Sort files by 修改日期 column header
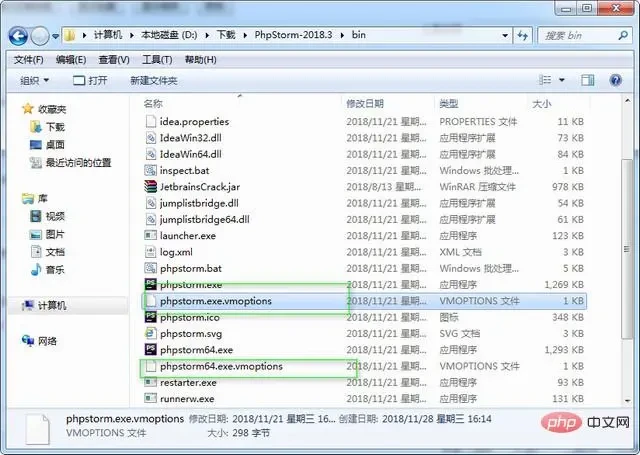The height and width of the screenshot is (455, 640). coord(368,103)
